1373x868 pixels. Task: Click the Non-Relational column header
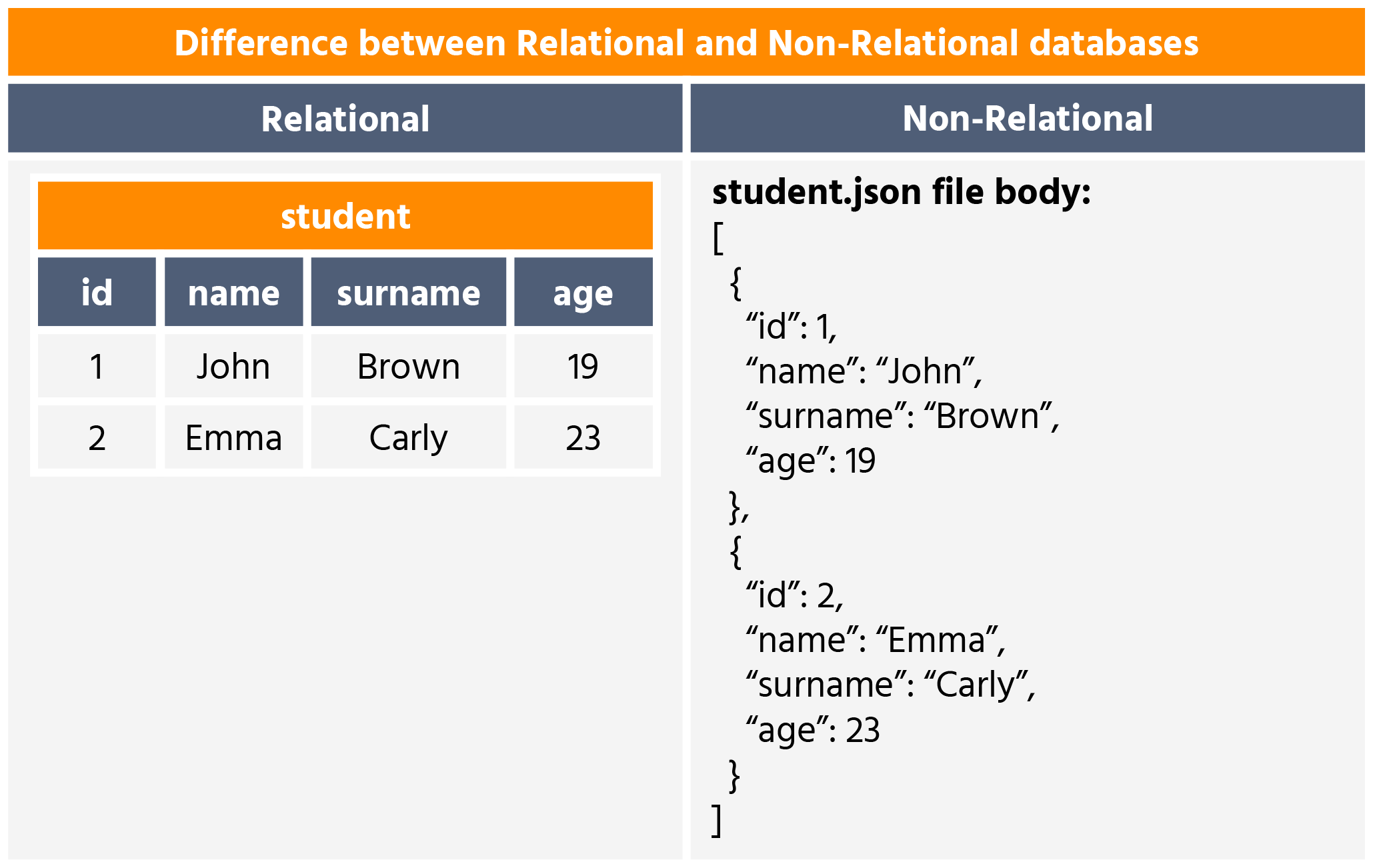tap(1027, 119)
